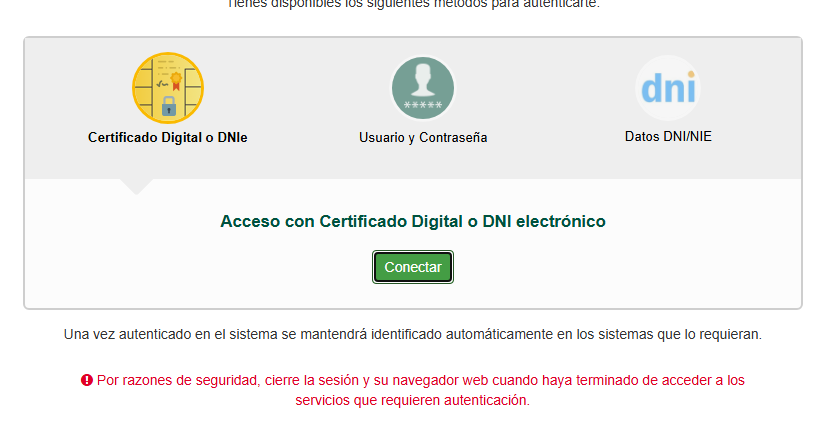The image size is (822, 427).
Task: Click 'servicios que requieren autenticación' red text
Action: tap(412, 400)
